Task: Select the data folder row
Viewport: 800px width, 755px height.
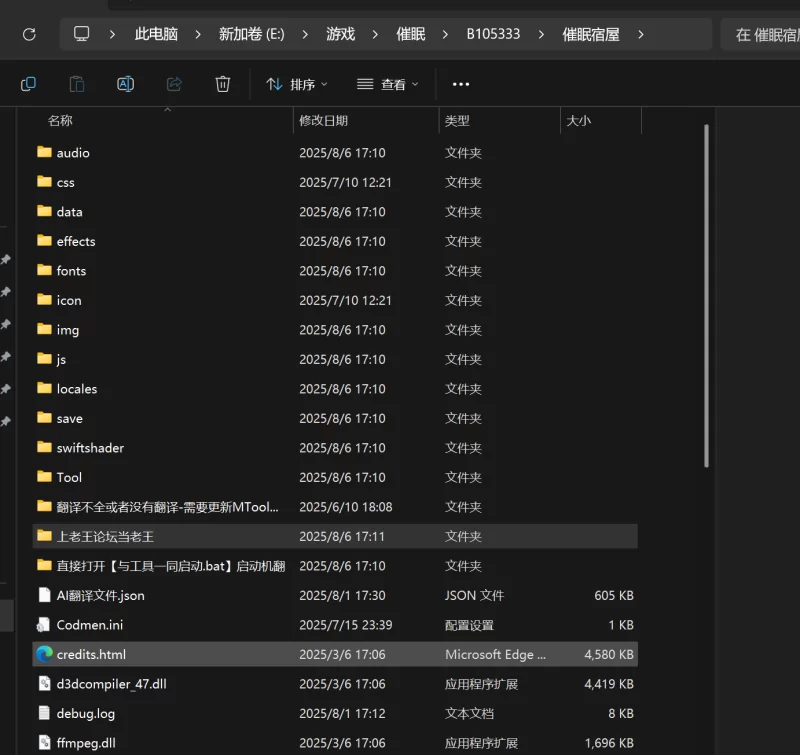Action: click(x=335, y=211)
